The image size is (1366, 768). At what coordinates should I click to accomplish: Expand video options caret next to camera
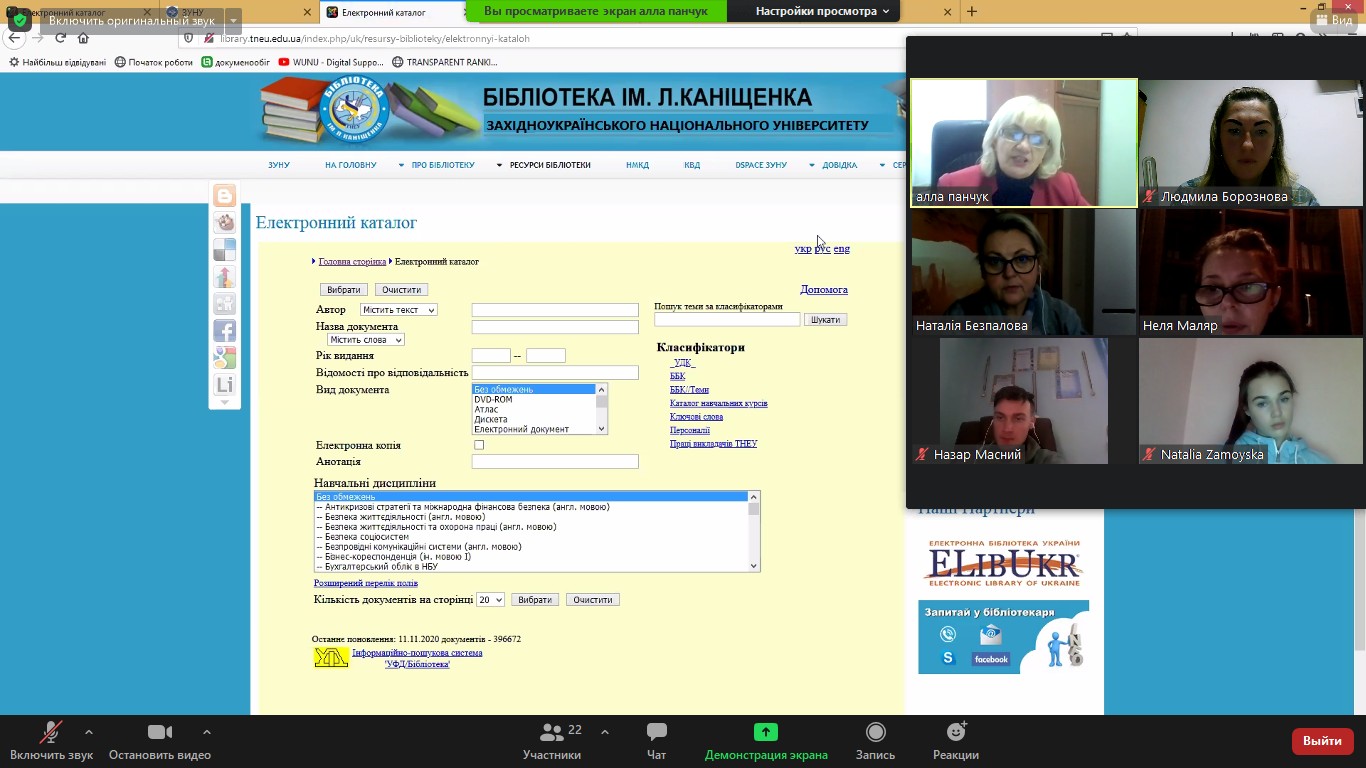click(x=207, y=732)
